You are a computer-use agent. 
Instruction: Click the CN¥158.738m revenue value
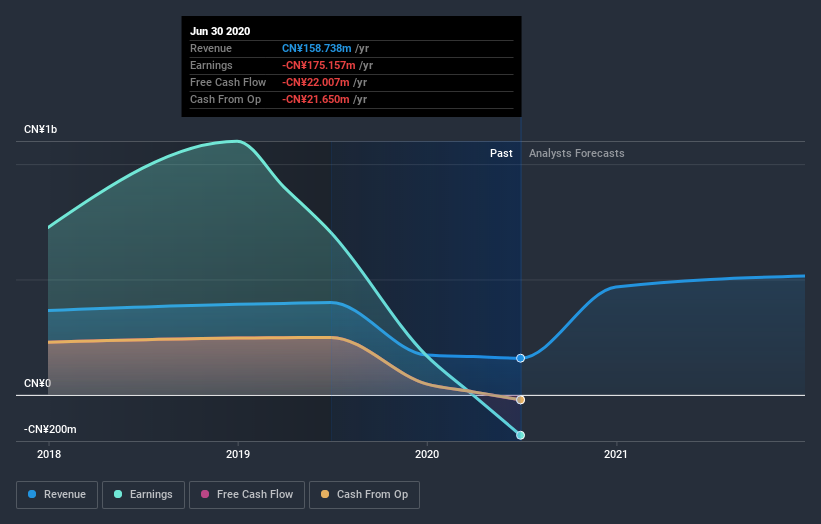tap(317, 48)
